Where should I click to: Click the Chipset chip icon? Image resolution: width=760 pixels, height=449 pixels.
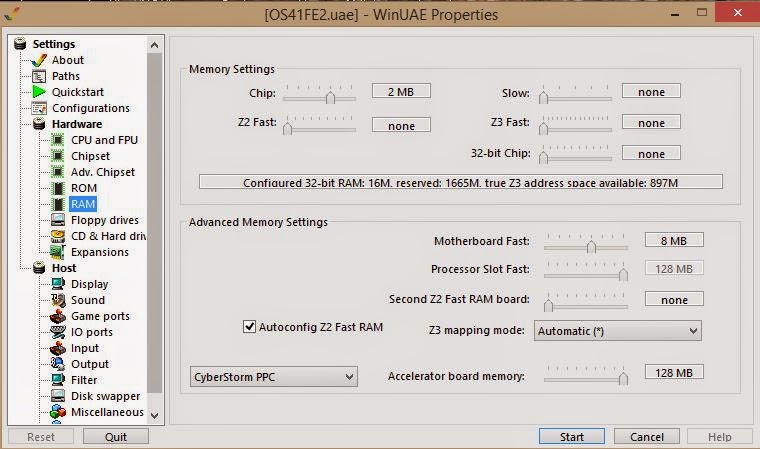coord(58,156)
